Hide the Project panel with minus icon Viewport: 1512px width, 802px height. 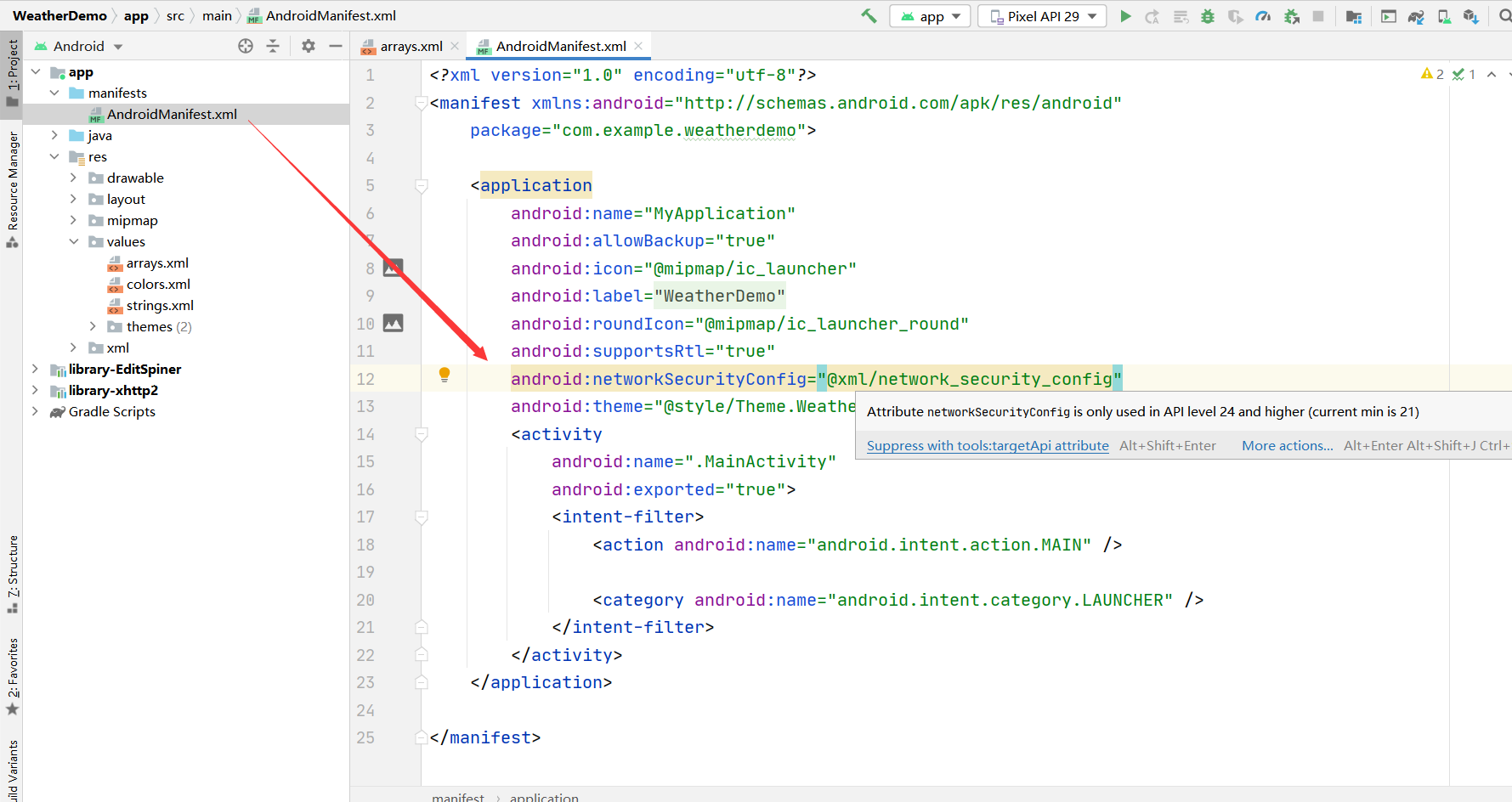pyautogui.click(x=336, y=46)
